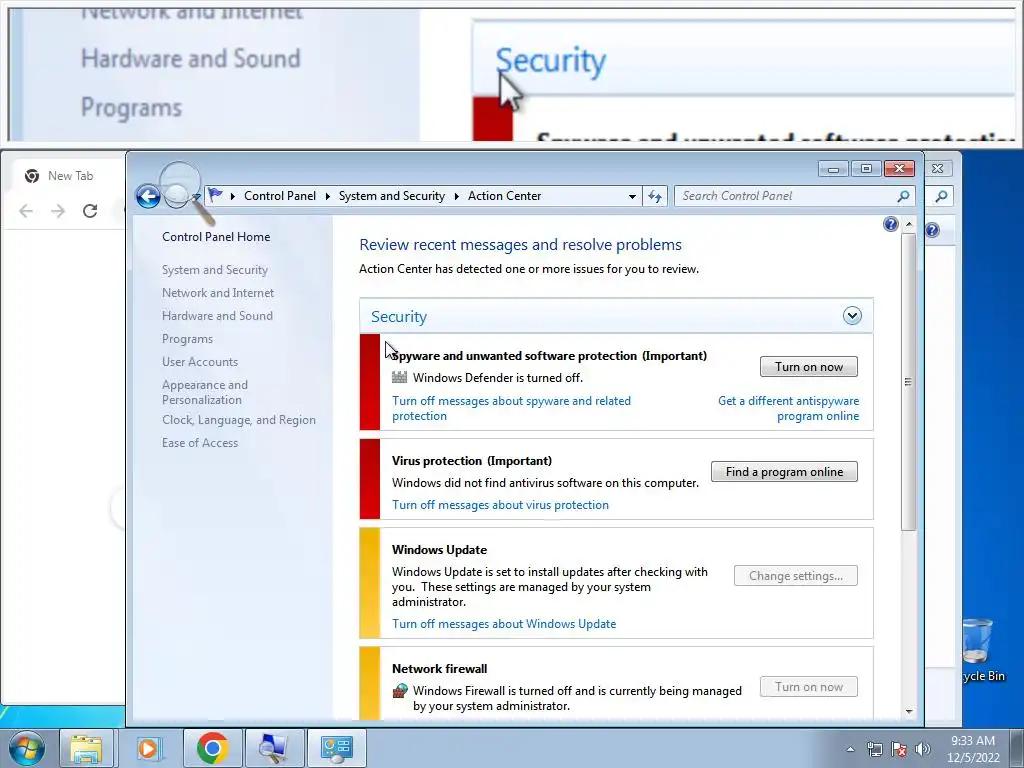Screen dimensions: 1024x768
Task: Open the Action Center flag in system tray
Action: (899, 749)
